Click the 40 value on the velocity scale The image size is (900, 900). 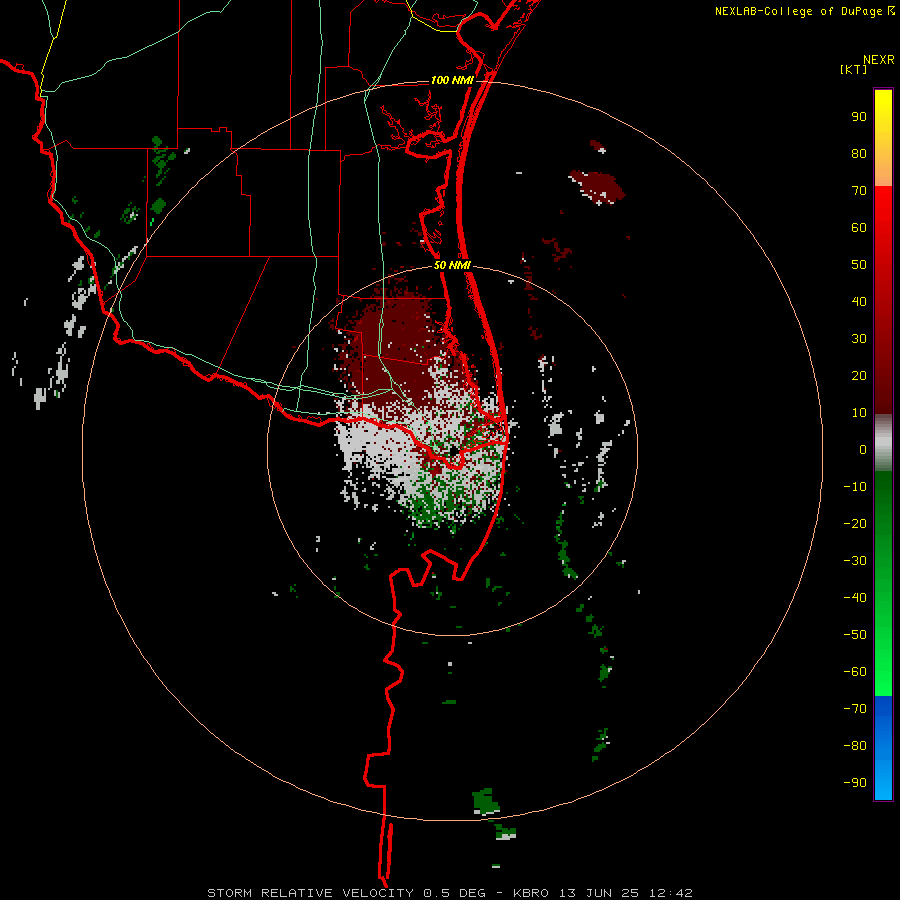click(x=859, y=302)
